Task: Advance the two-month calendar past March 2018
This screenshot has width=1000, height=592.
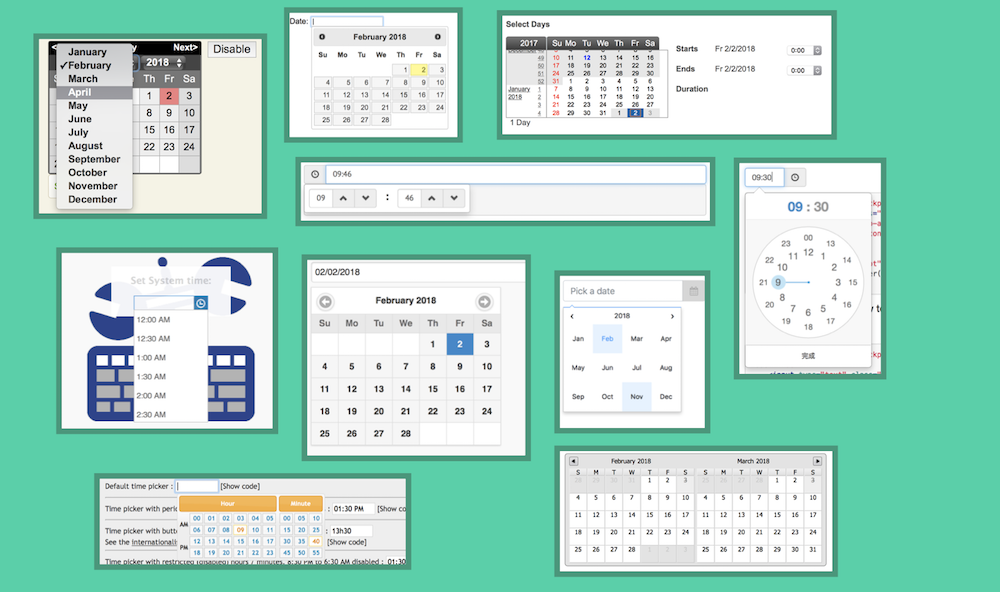Action: point(817,461)
